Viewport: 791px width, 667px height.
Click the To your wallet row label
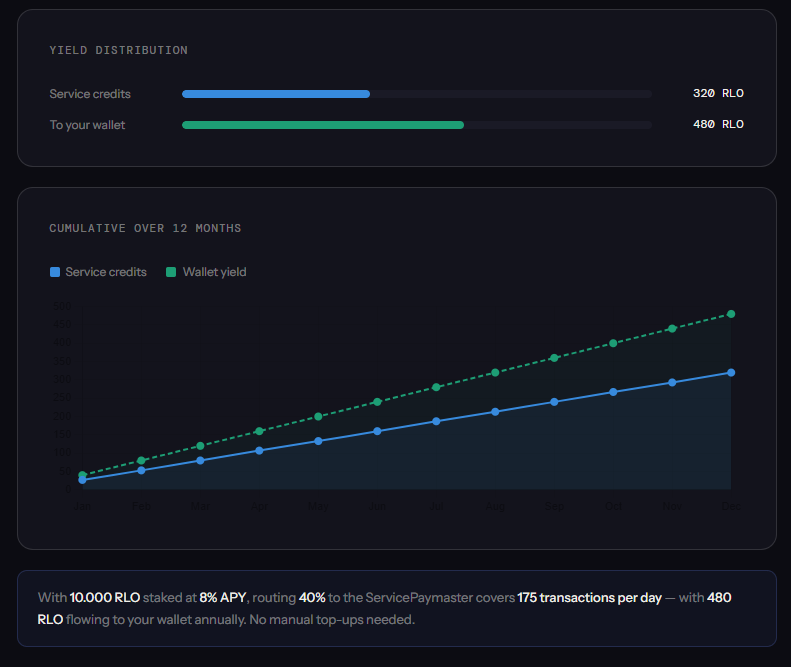click(87, 125)
